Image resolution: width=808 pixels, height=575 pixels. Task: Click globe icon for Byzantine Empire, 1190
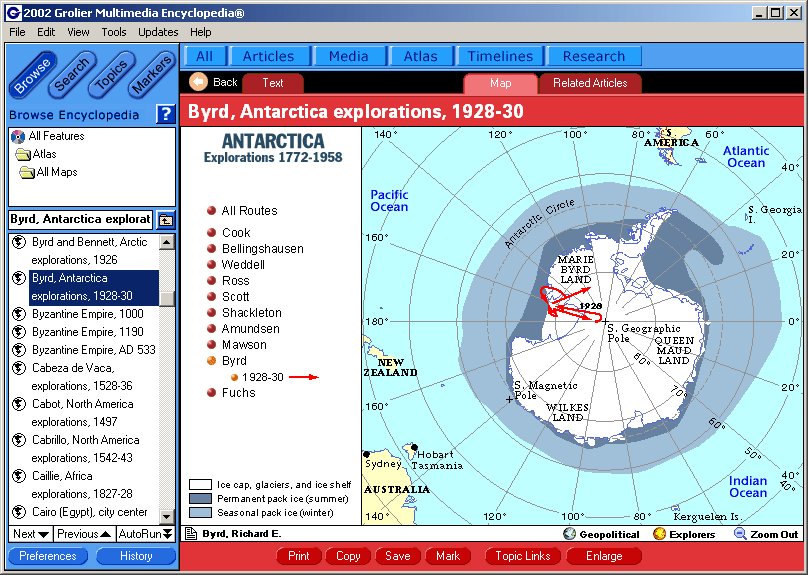[x=19, y=332]
